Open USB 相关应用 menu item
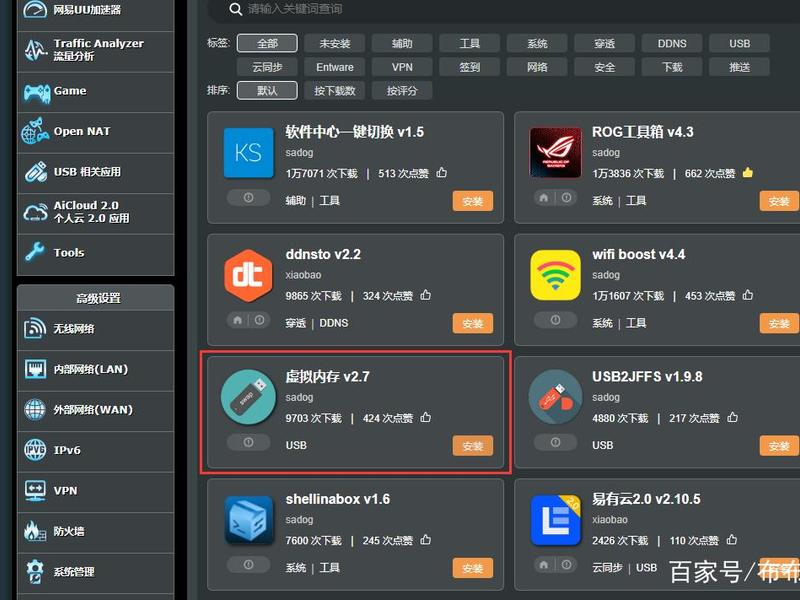The image size is (800, 600). tap(95, 172)
